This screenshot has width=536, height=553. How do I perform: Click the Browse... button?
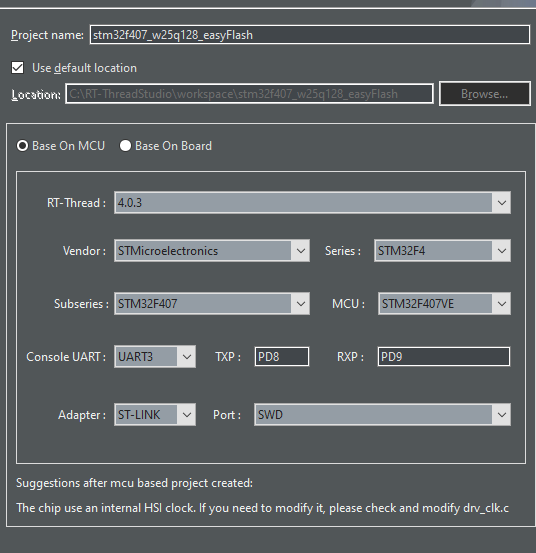(x=485, y=93)
